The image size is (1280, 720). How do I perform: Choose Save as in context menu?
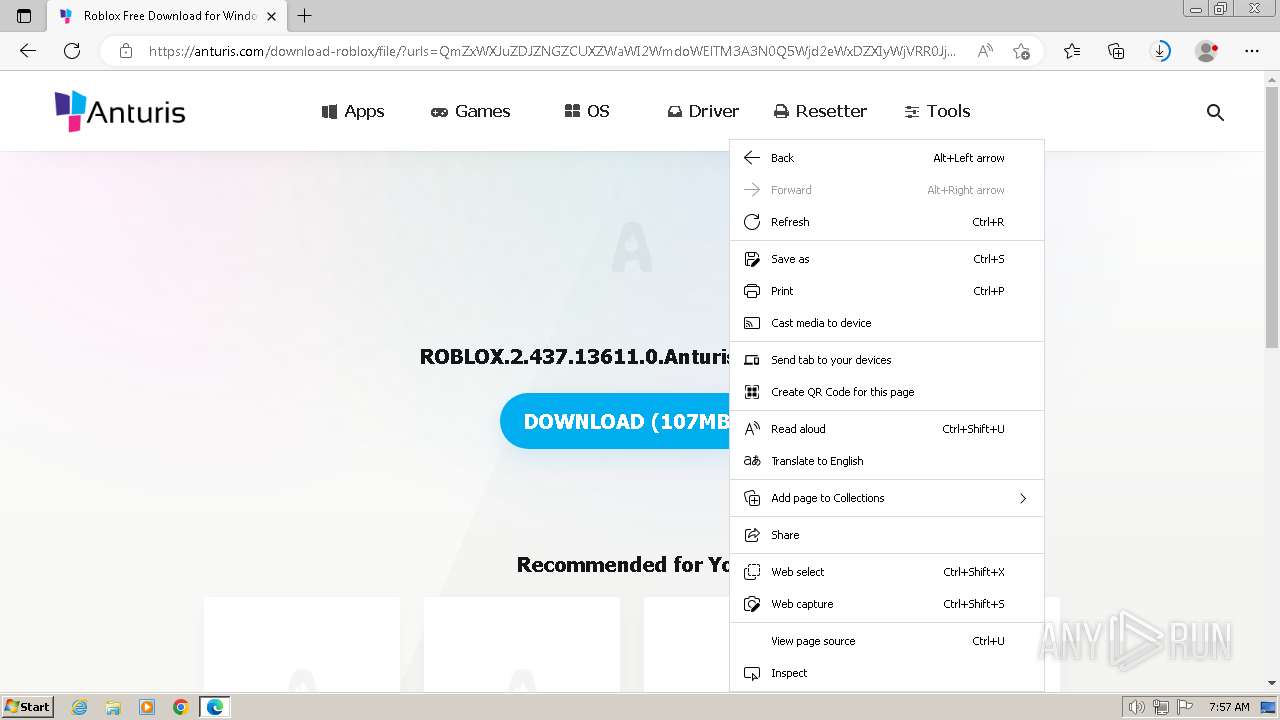(887, 259)
